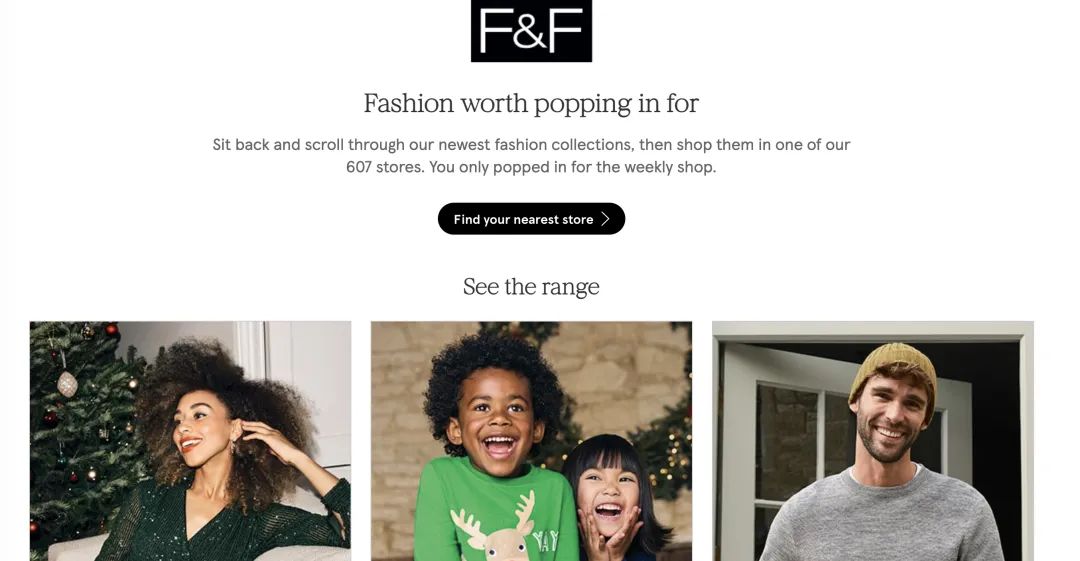Open the woman in green sequin dress photo
The width and height of the screenshot is (1080, 561).
coord(190,441)
